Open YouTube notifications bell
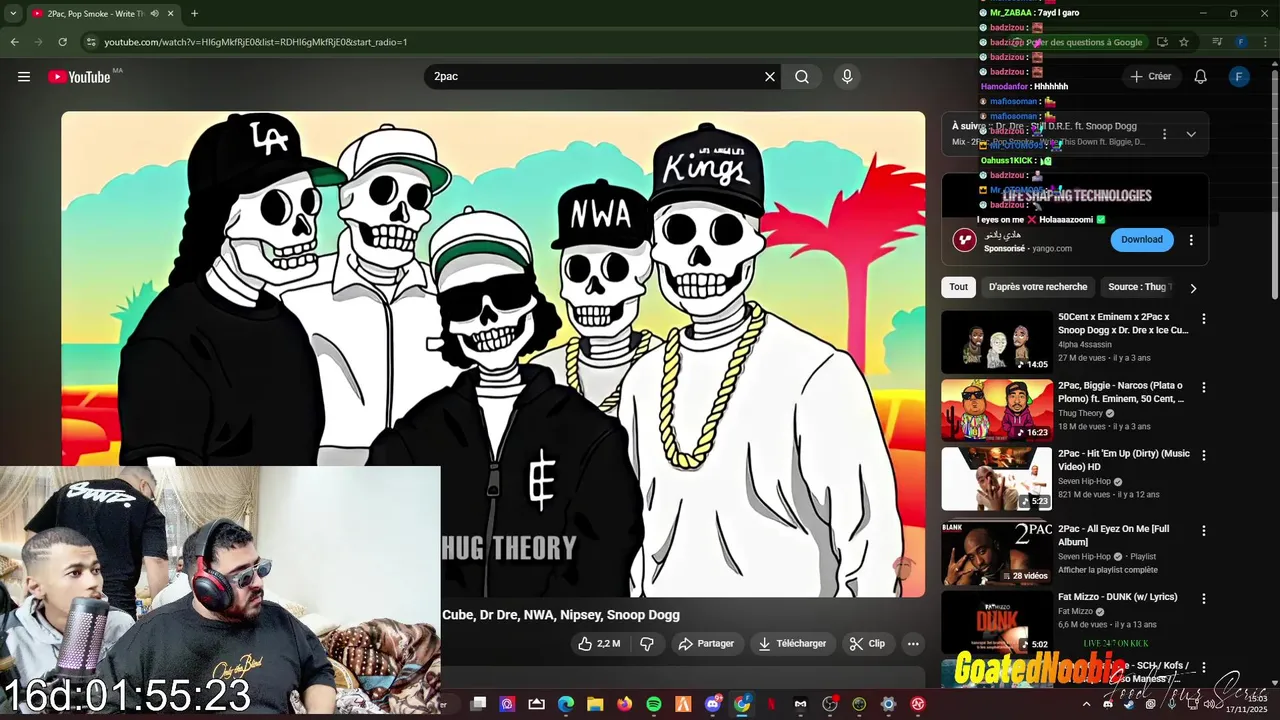 pos(1201,77)
